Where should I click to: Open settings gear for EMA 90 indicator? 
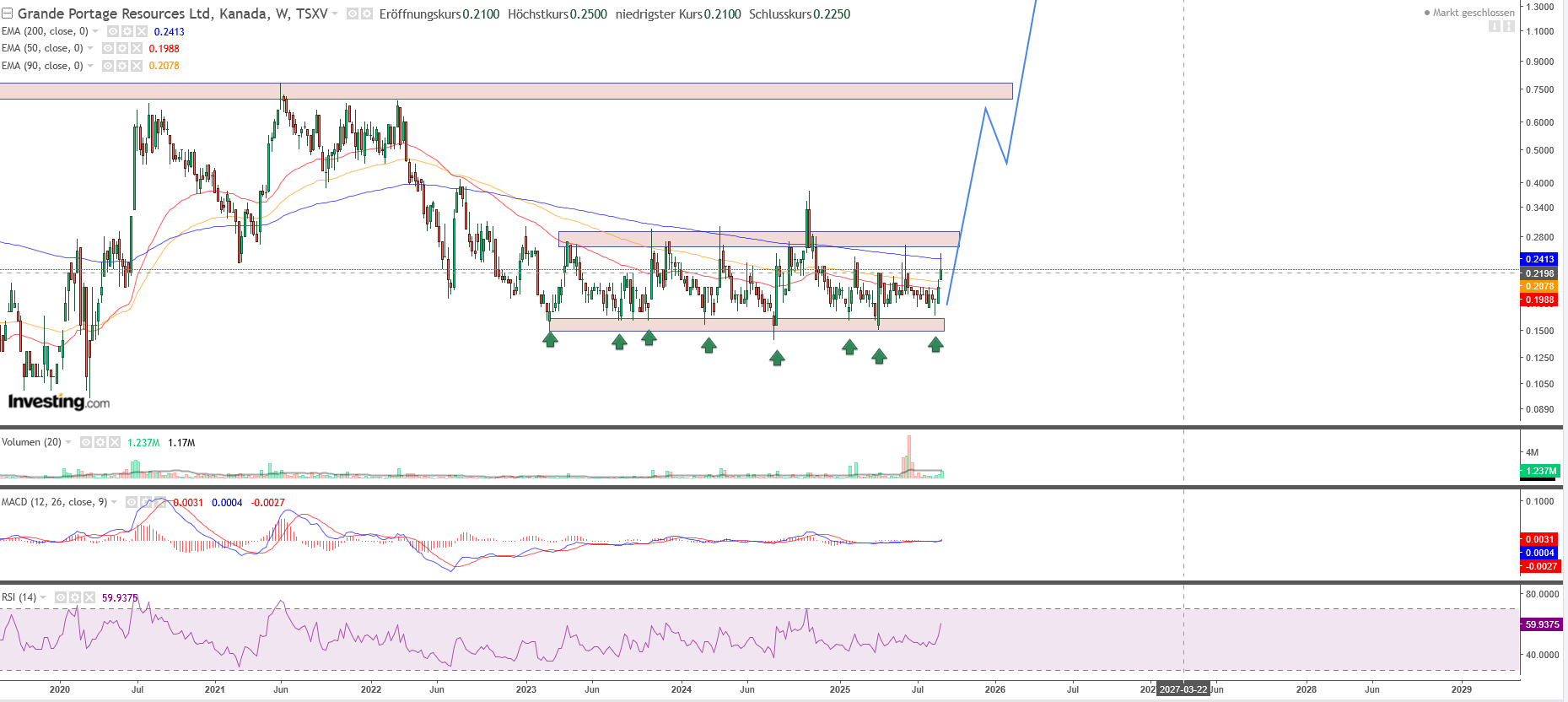tap(122, 66)
